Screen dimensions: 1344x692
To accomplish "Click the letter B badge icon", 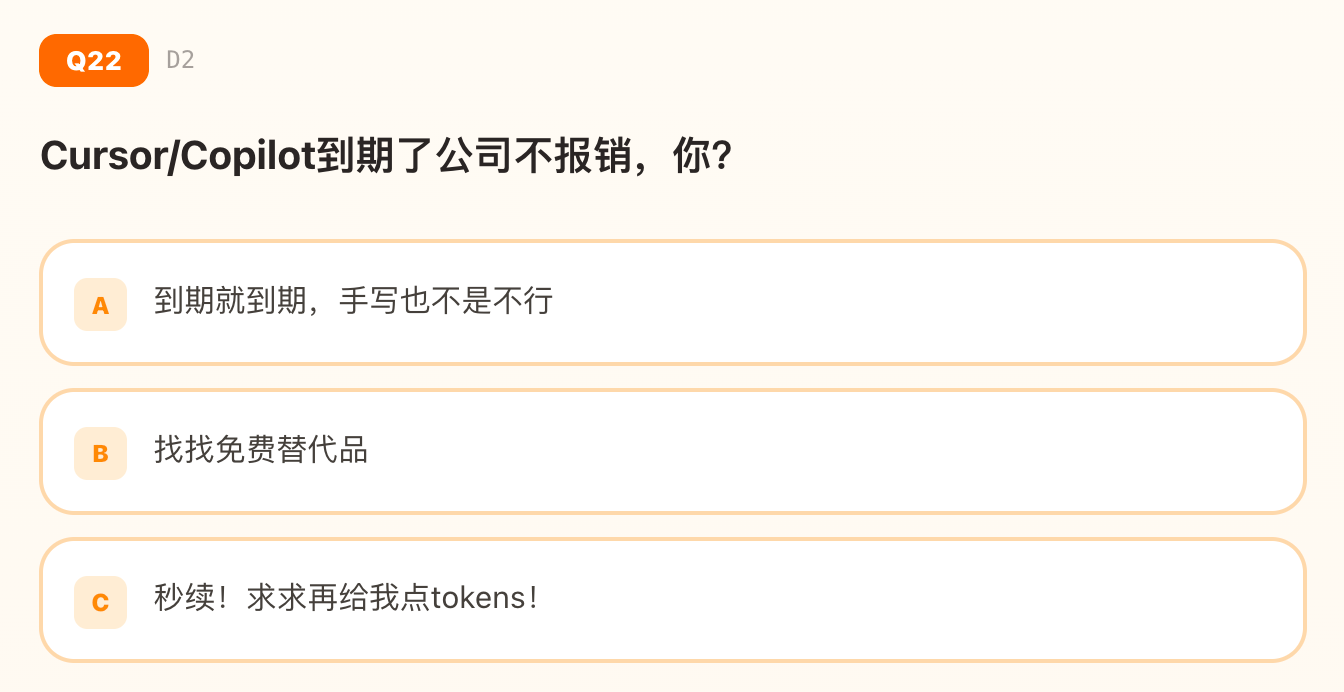I will [100, 454].
